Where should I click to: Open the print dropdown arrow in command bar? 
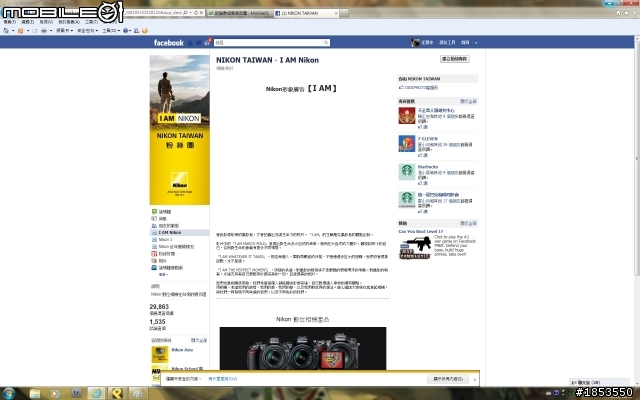point(51,31)
